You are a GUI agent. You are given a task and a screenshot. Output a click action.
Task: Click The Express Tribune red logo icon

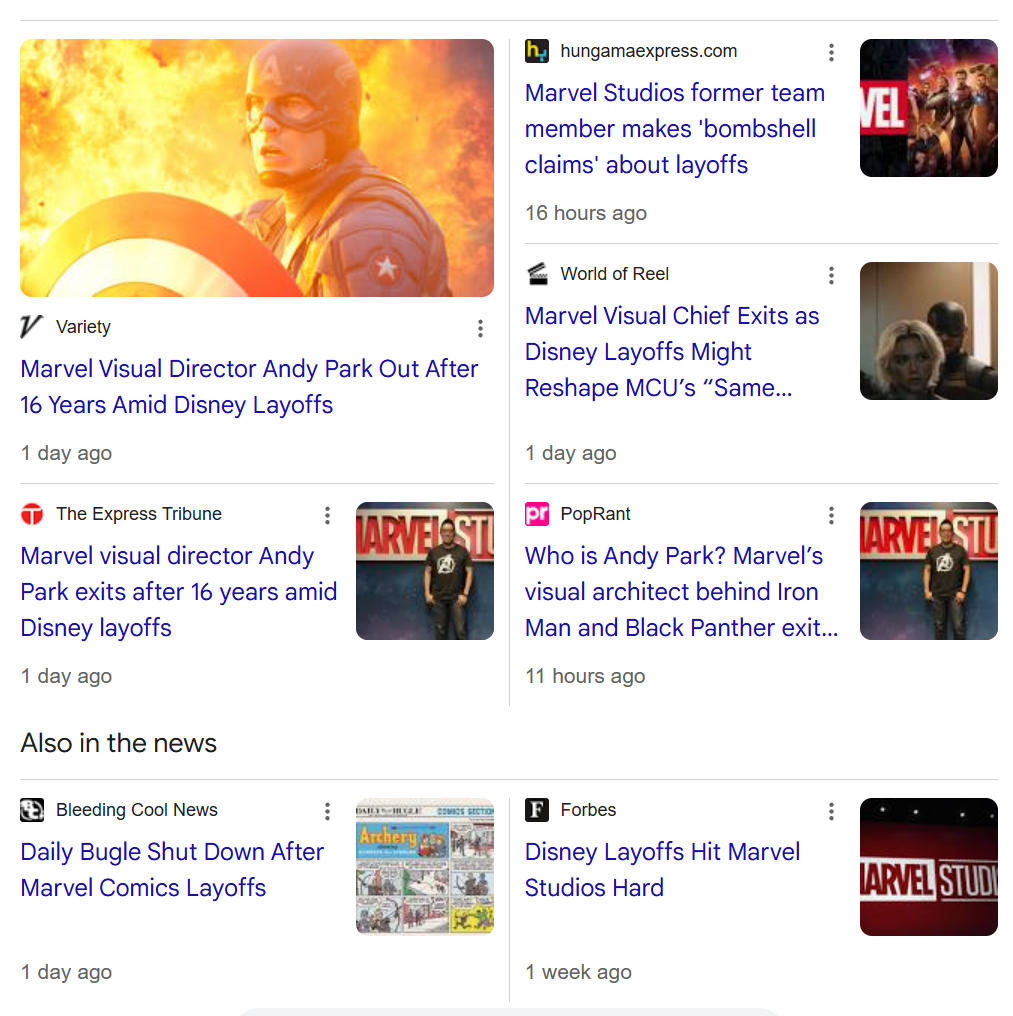pos(32,514)
